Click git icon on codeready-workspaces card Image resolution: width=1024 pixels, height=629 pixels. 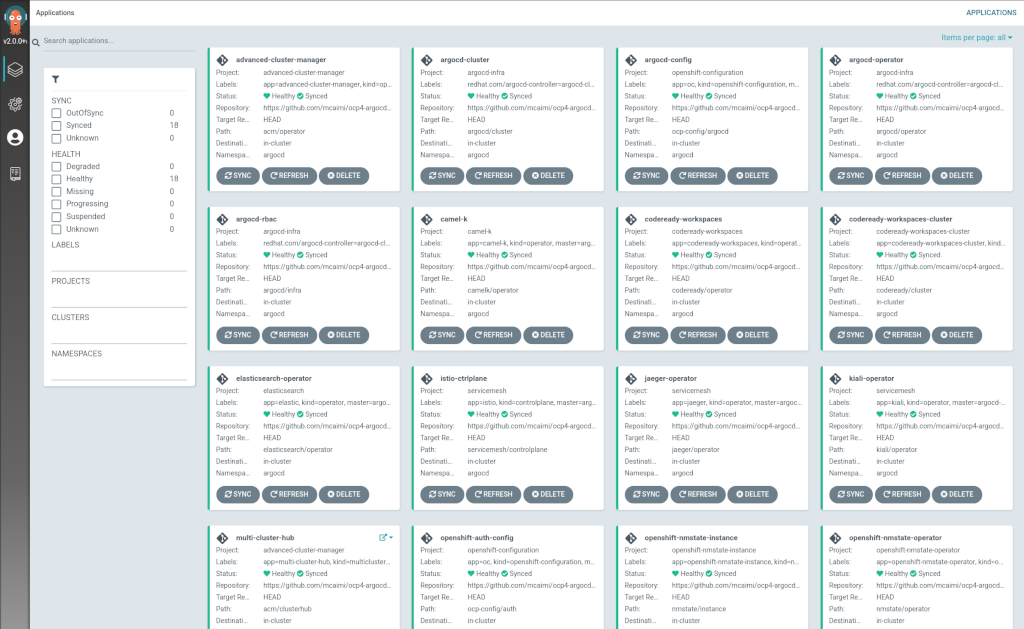click(x=631, y=219)
